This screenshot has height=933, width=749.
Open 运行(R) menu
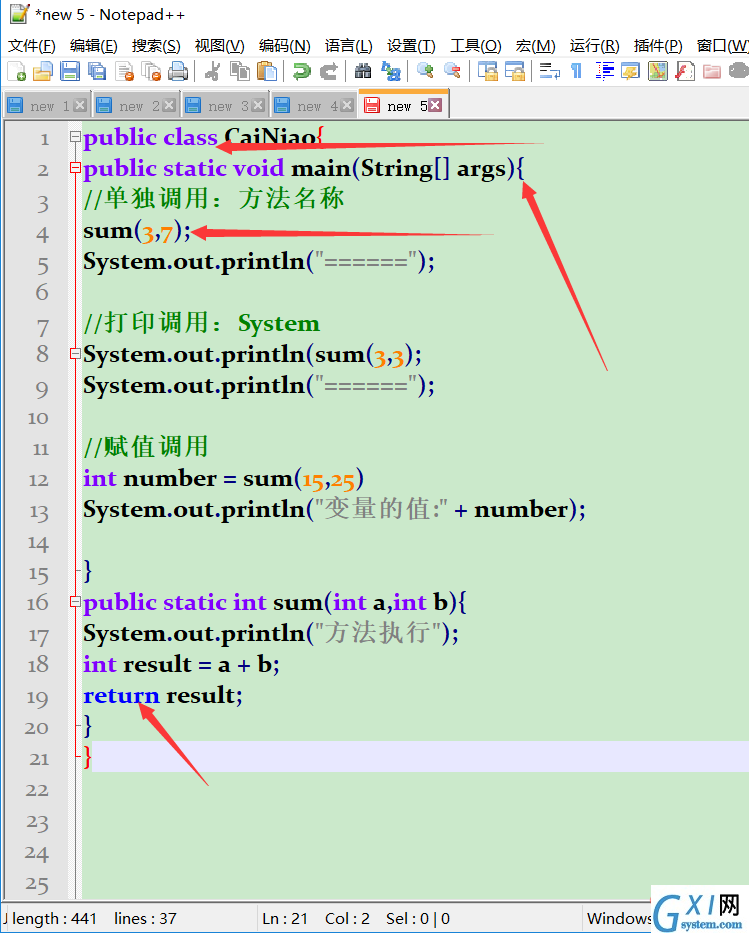(594, 46)
